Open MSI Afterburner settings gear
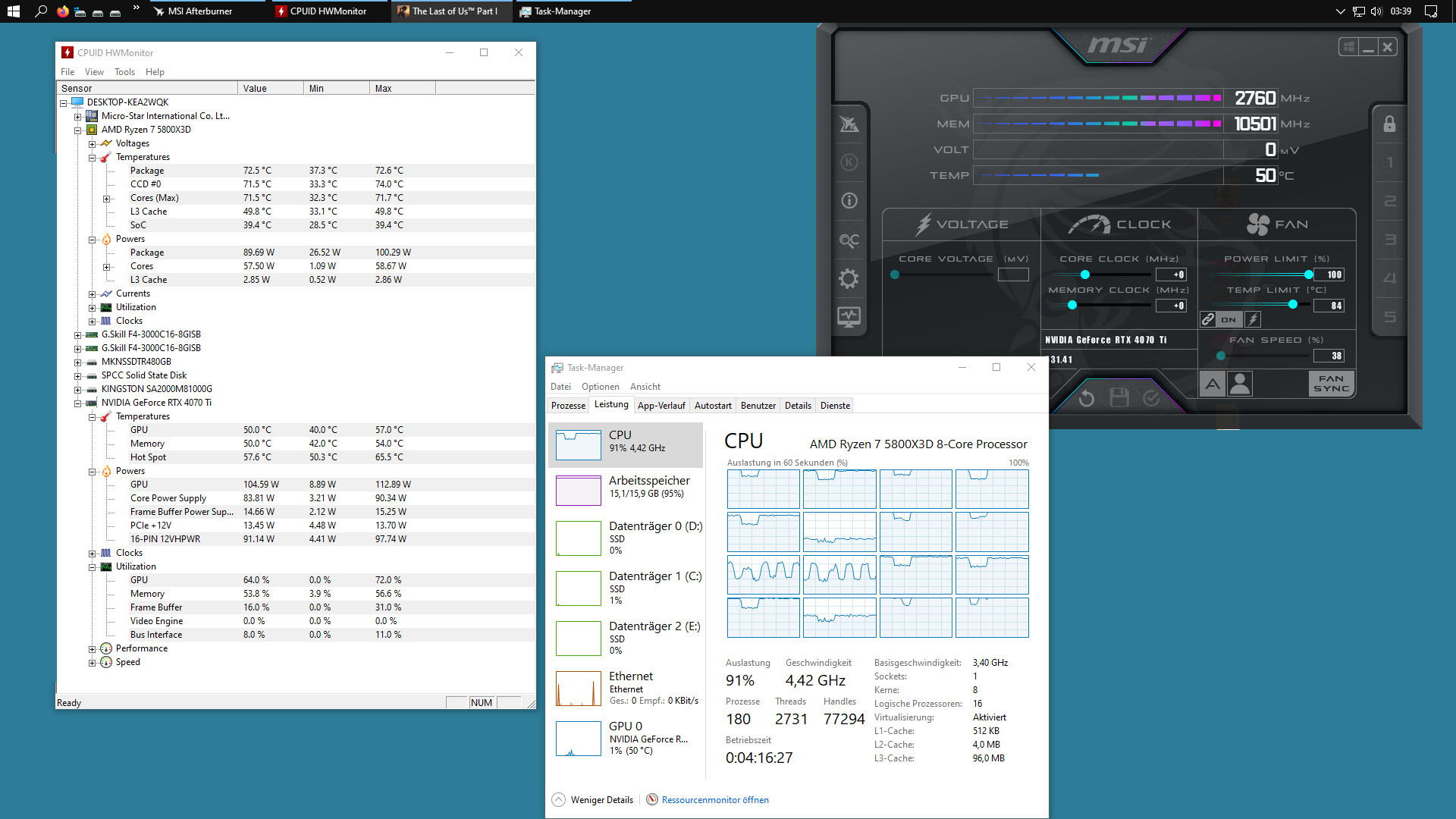This screenshot has height=819, width=1456. pyautogui.click(x=849, y=278)
